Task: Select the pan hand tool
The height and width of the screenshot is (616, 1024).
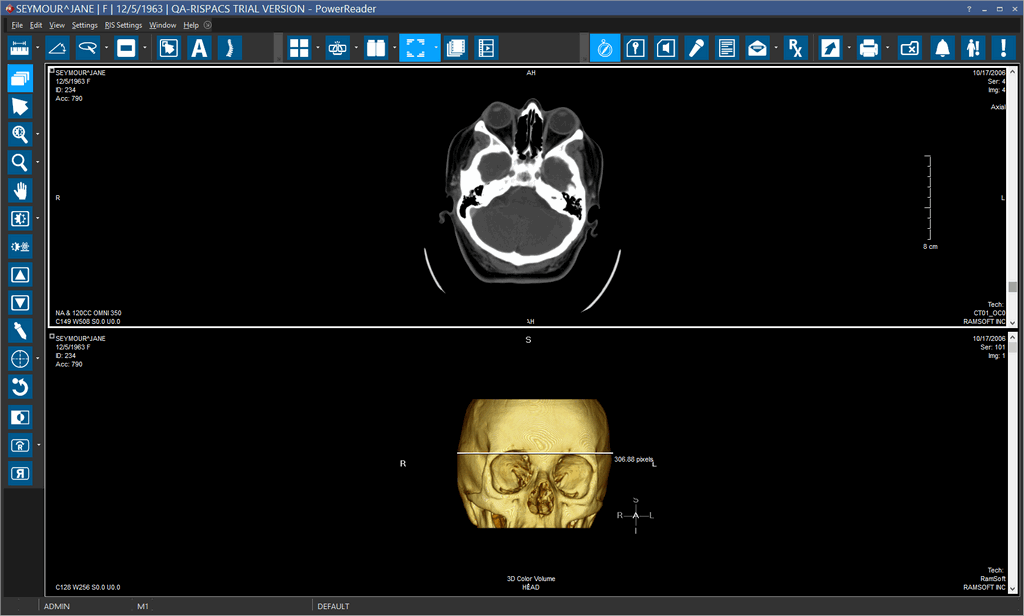Action: click(20, 190)
